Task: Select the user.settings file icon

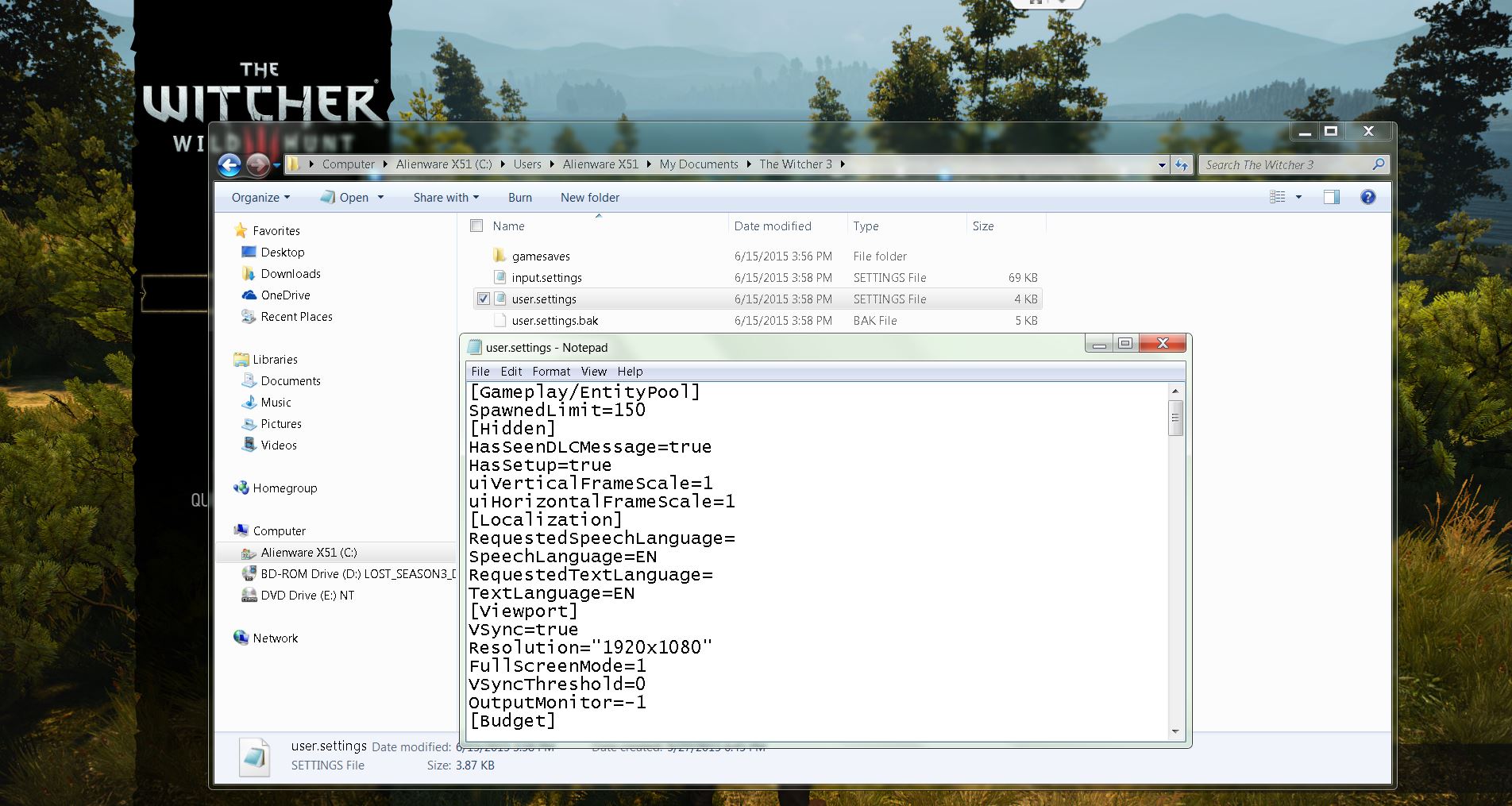Action: tap(499, 299)
